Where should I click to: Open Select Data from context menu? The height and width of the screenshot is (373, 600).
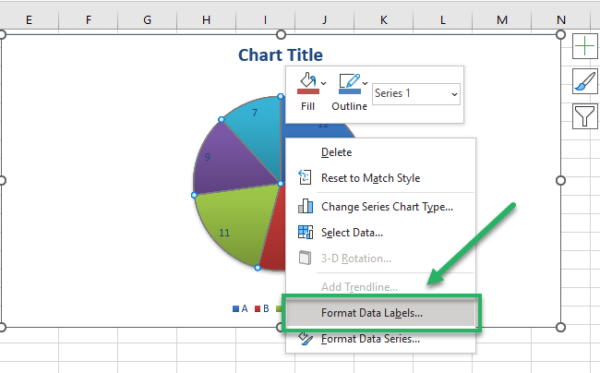(x=381, y=232)
